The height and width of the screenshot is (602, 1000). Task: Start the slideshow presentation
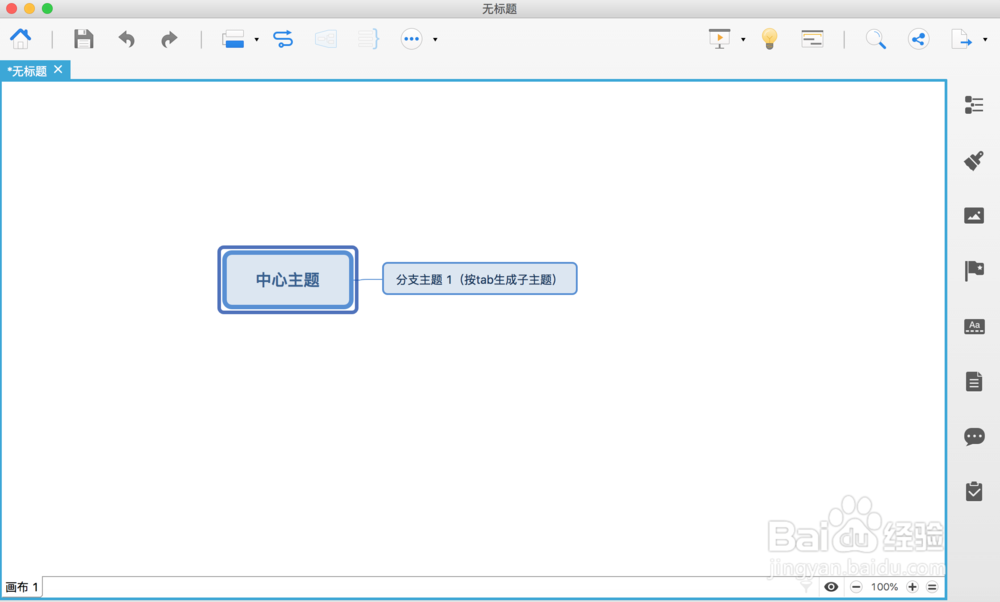click(x=718, y=39)
